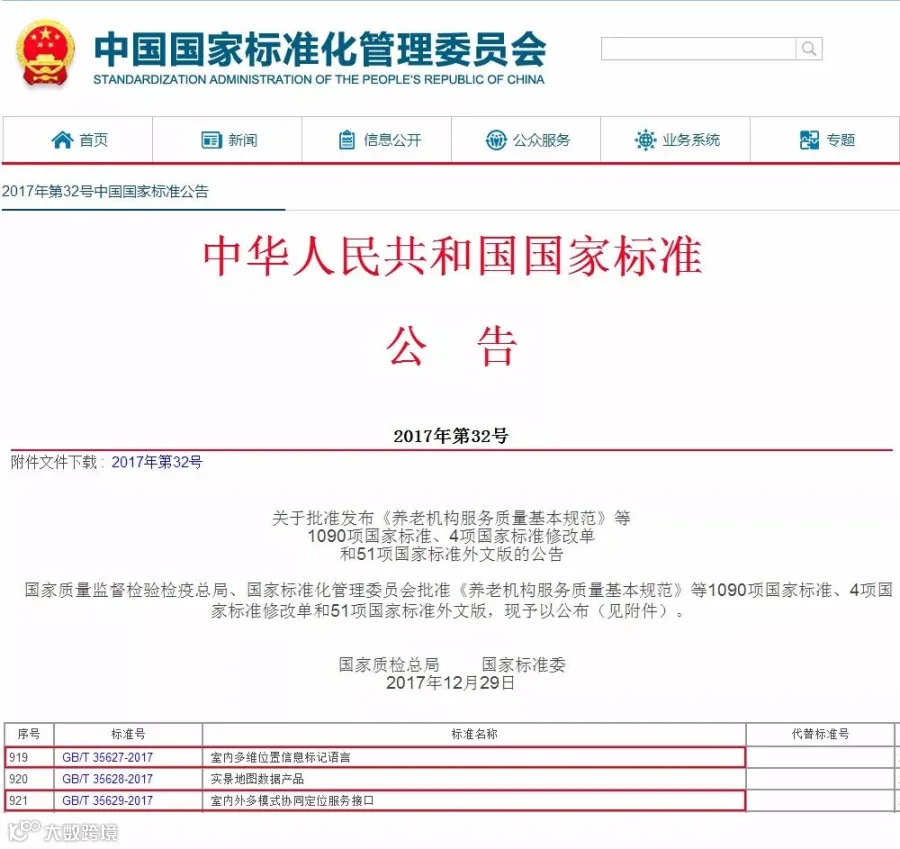Screen dimensions: 900x849
Task: Click the row number 919
Action: 18,757
